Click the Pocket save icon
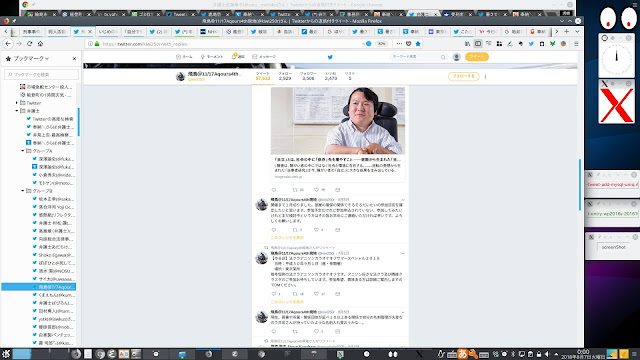 coord(409,44)
